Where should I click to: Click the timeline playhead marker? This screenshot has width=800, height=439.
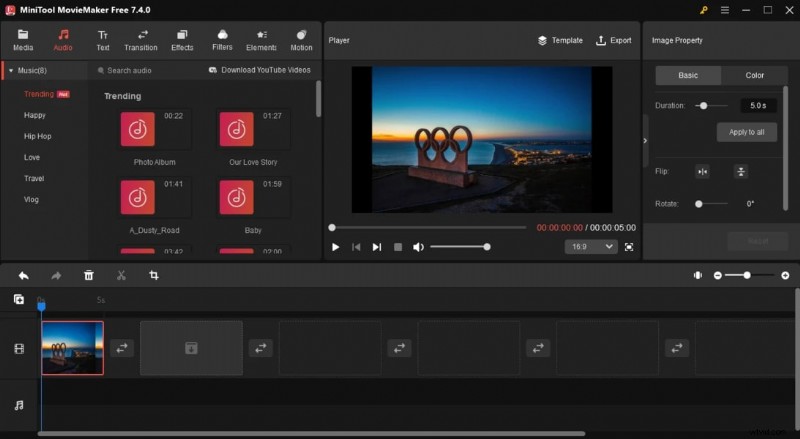click(x=41, y=306)
